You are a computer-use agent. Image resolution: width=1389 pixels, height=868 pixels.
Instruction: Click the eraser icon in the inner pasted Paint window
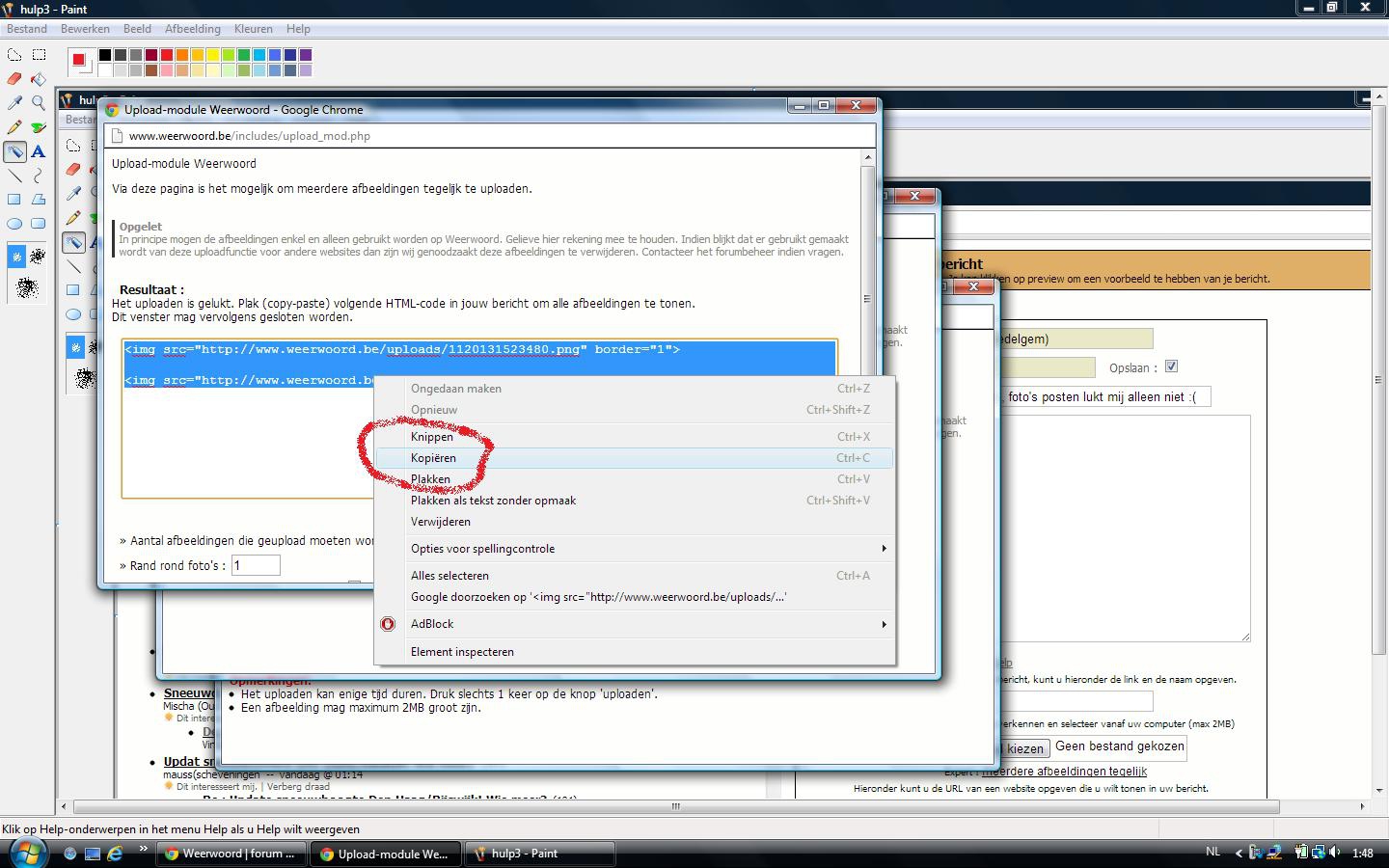click(73, 170)
